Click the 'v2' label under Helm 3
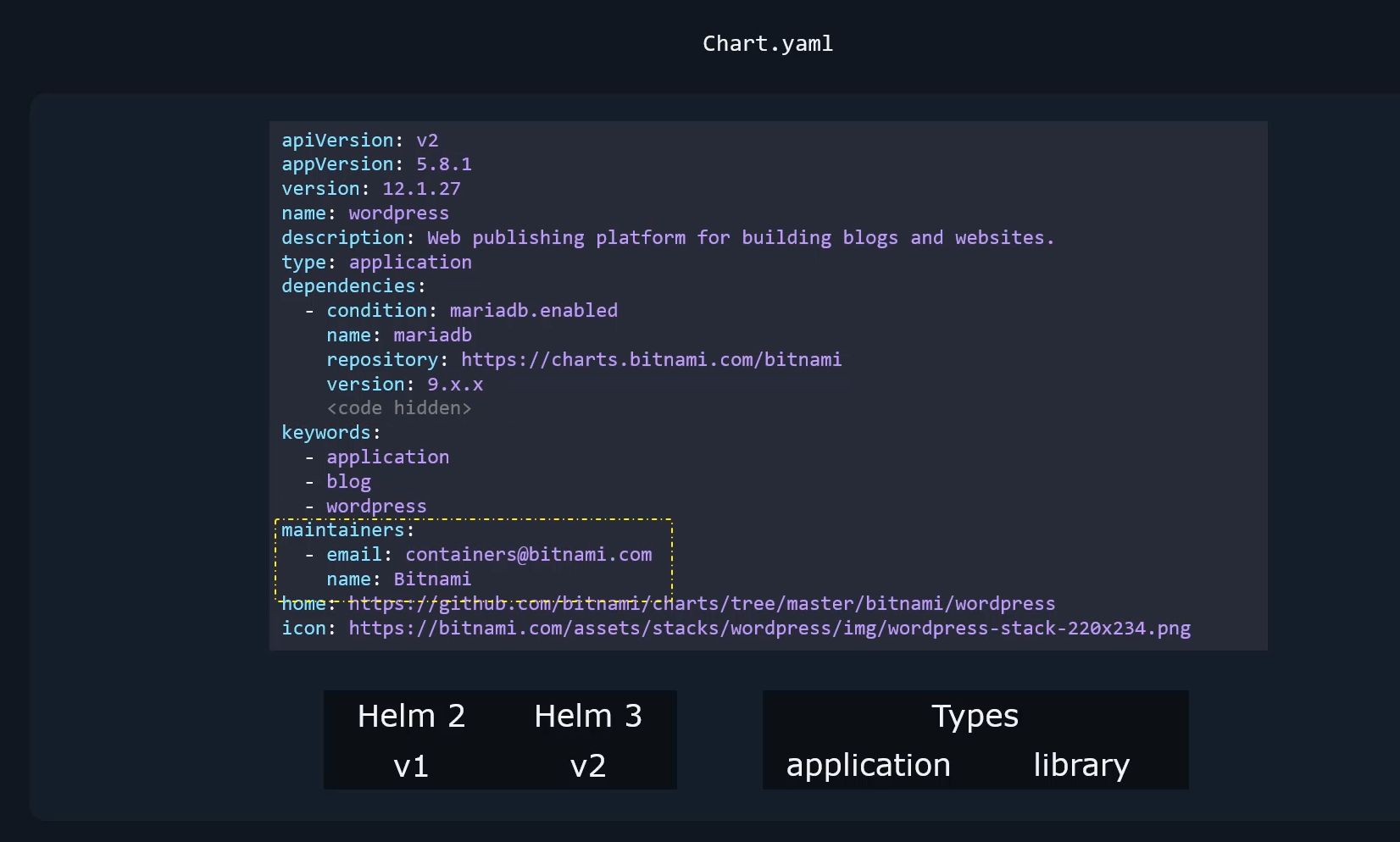 [588, 767]
